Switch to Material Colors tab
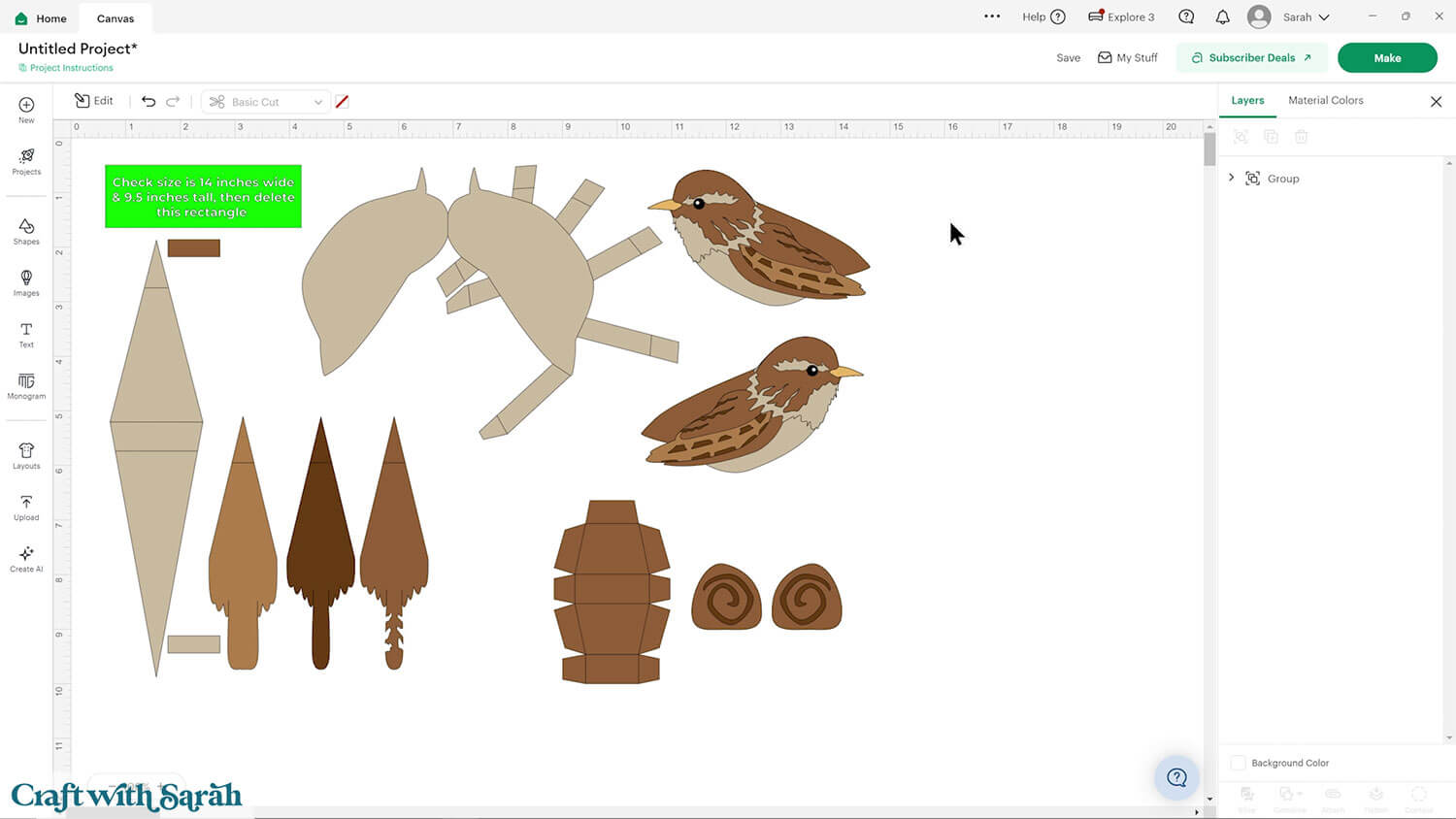 pos(1325,100)
